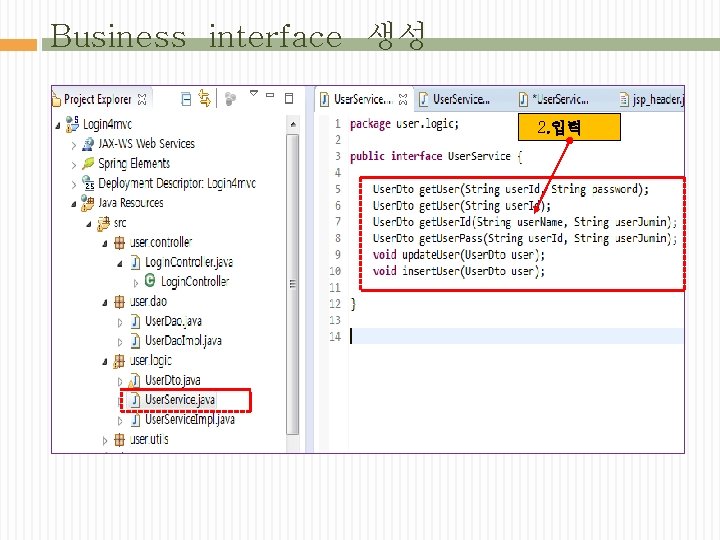
Task: Expand the UserDao.java node
Action: tap(120, 323)
